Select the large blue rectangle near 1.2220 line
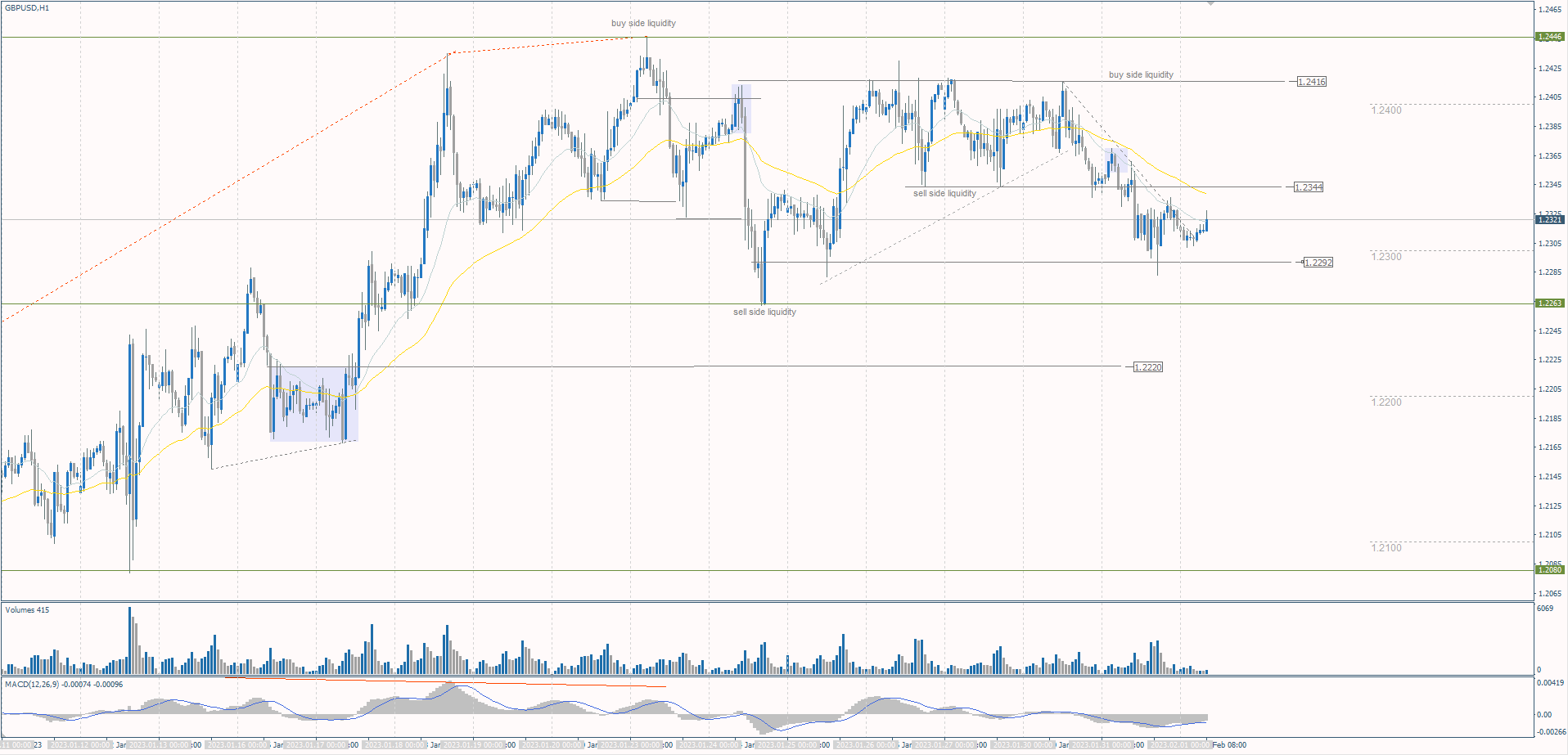1568x755 pixels. point(314,404)
